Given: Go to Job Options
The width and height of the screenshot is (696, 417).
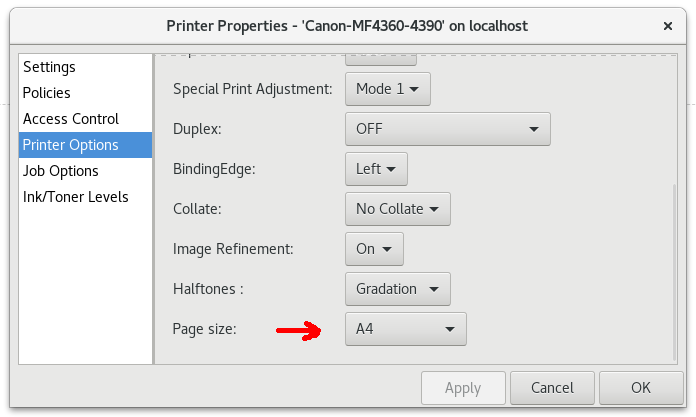Looking at the screenshot, I should tap(85, 171).
